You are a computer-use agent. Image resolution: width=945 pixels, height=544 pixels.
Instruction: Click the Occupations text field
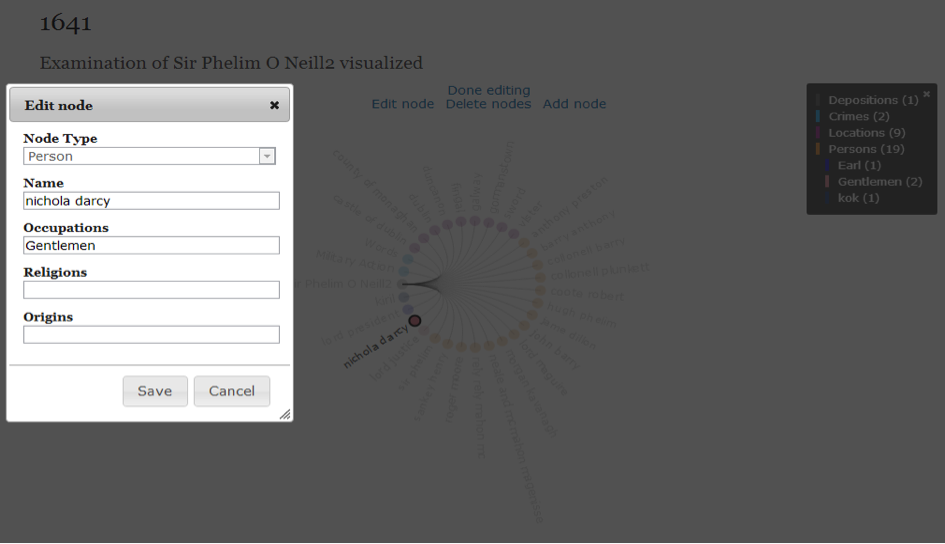[x=151, y=245]
